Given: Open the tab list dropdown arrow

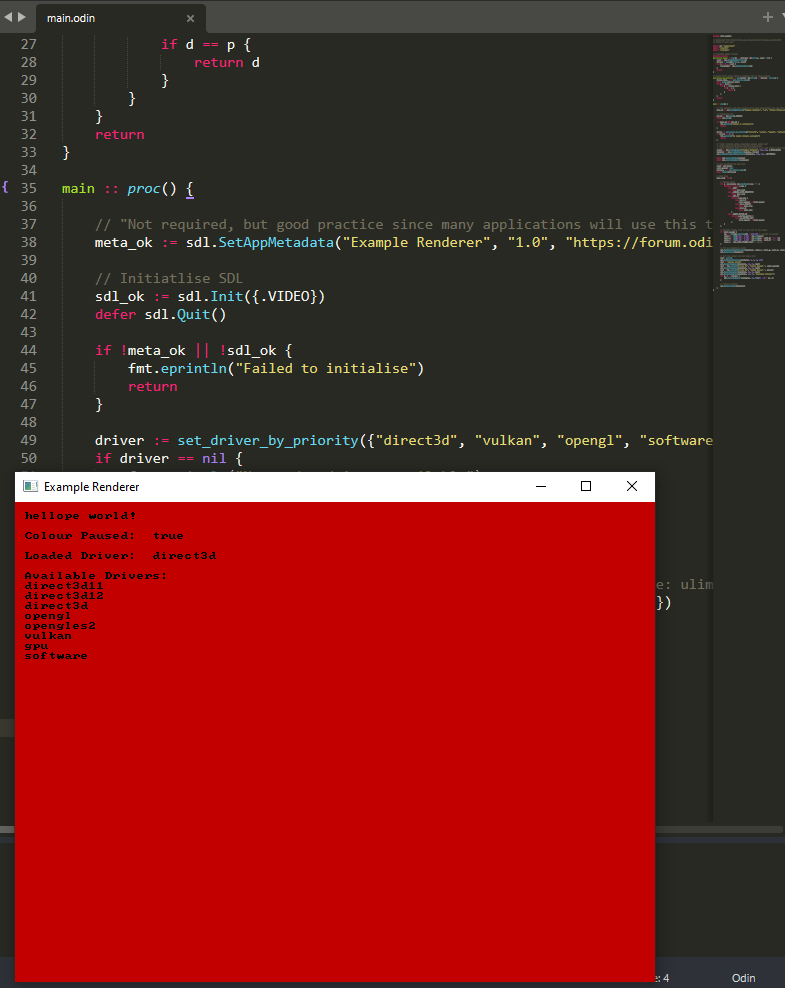Looking at the screenshot, I should tap(781, 17).
